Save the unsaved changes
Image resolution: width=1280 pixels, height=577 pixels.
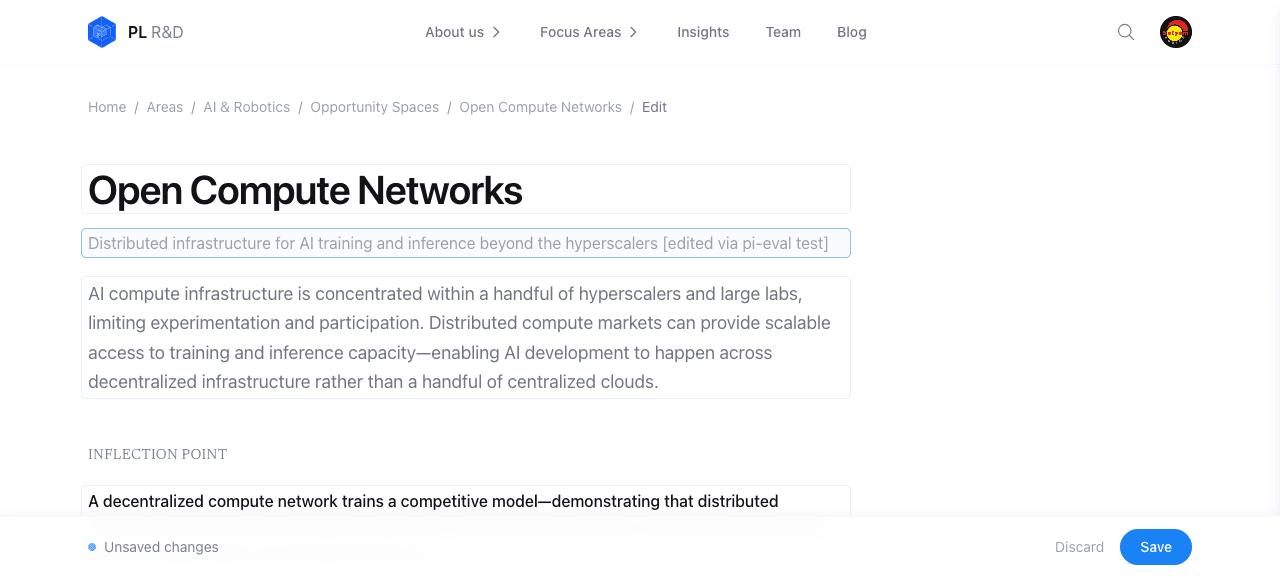1156,547
